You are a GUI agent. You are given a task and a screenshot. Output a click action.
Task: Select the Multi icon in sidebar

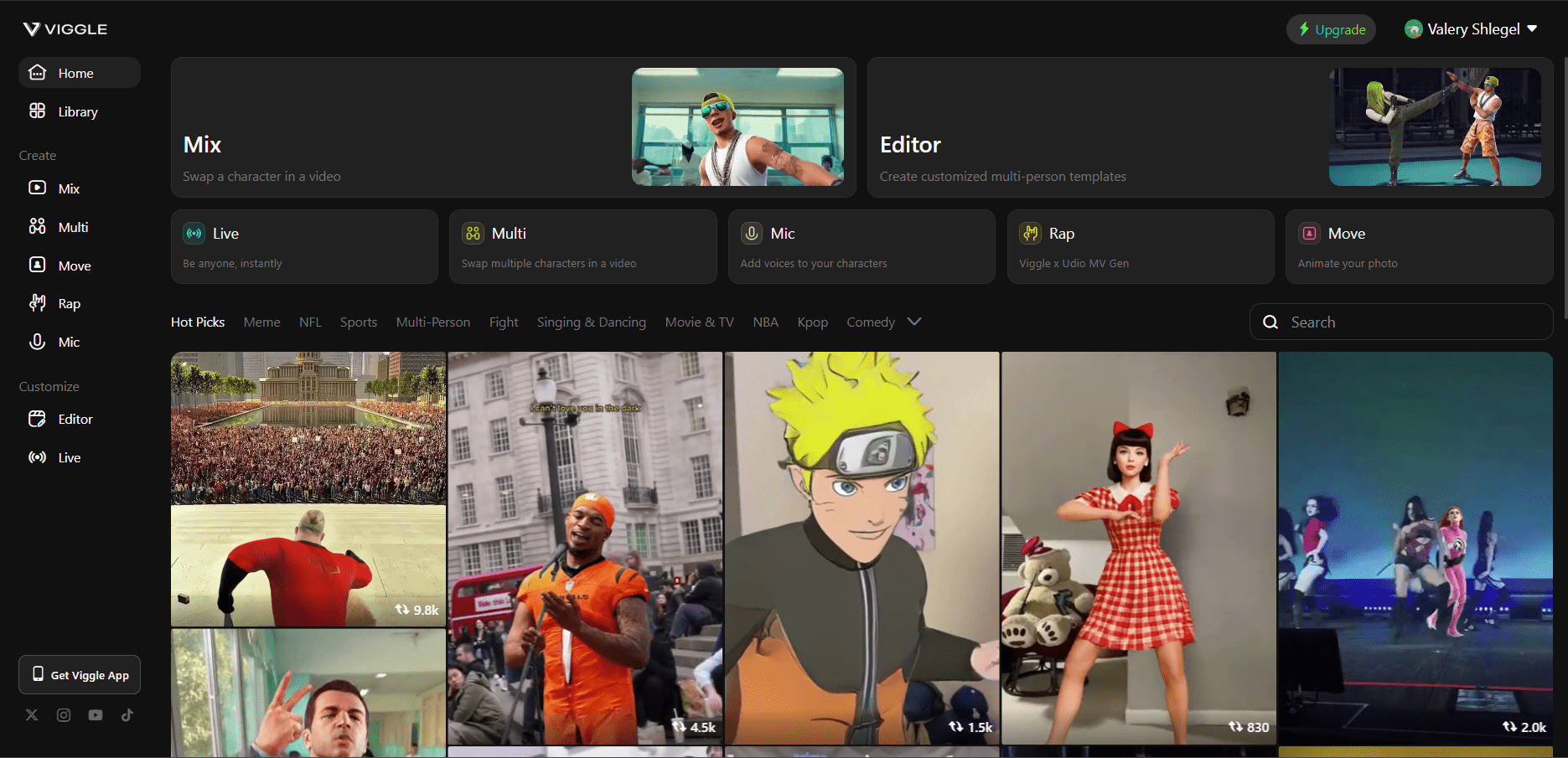click(38, 227)
